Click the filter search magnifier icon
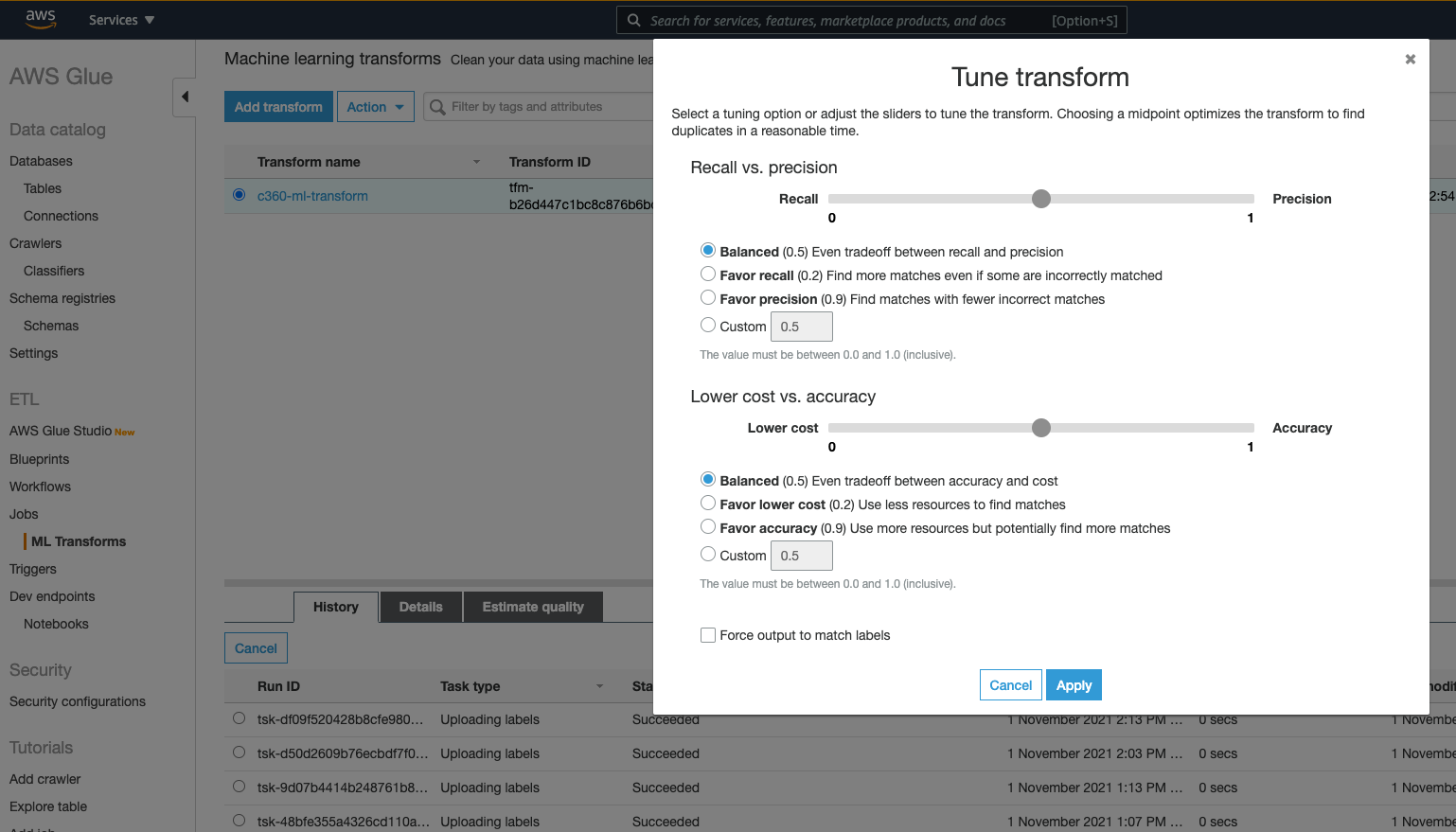Screen dimensions: 1456x832 (x=437, y=107)
